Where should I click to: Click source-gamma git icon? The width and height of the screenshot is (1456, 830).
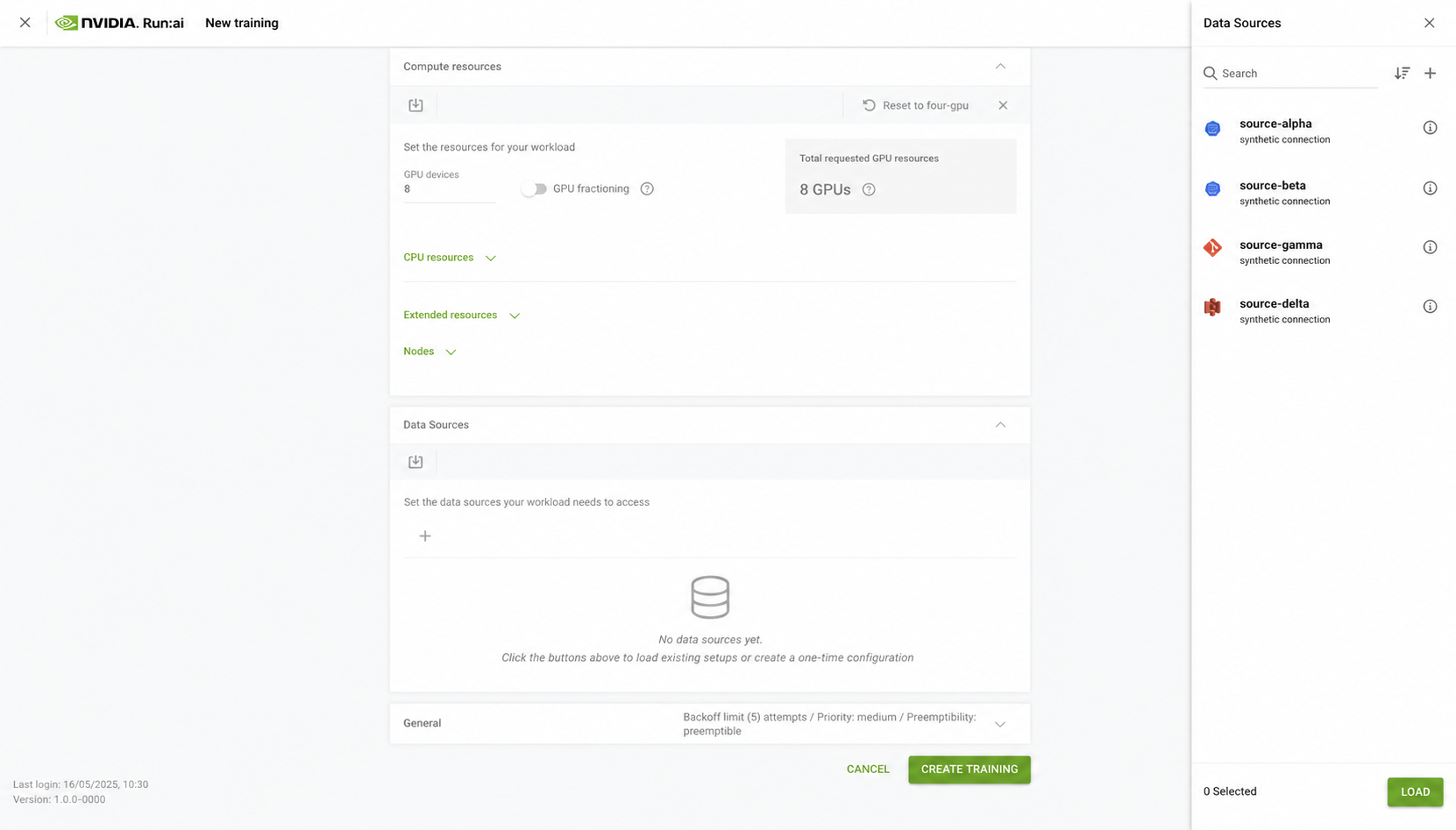1212,248
